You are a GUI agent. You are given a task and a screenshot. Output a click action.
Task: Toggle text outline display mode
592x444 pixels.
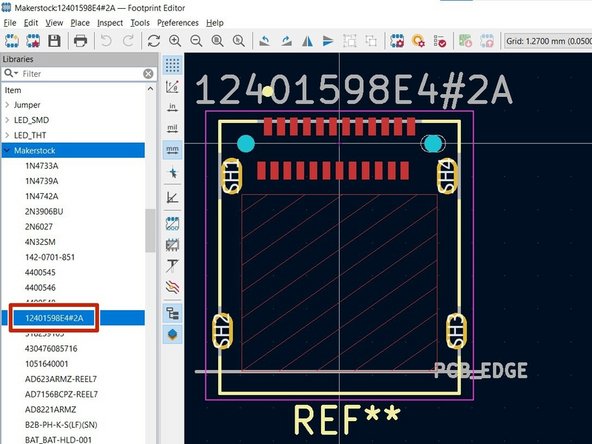(x=173, y=266)
